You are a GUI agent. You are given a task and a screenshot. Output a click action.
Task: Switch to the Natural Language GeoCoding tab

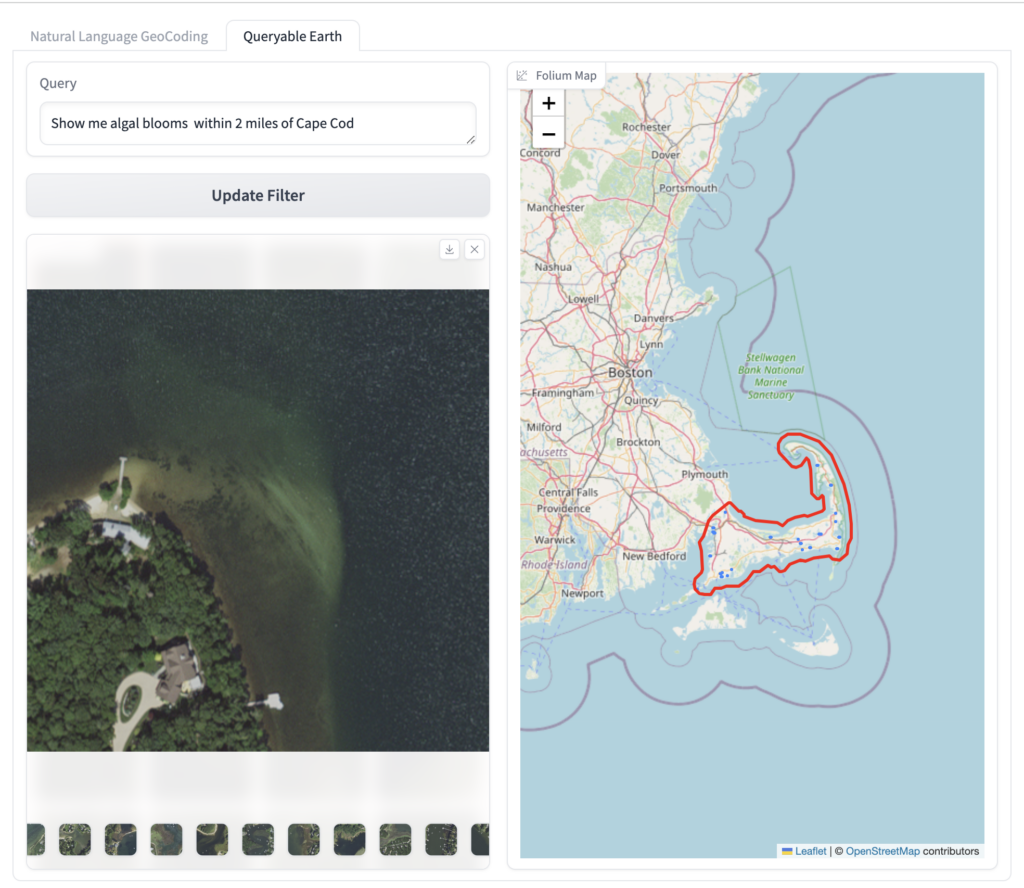[x=118, y=36]
